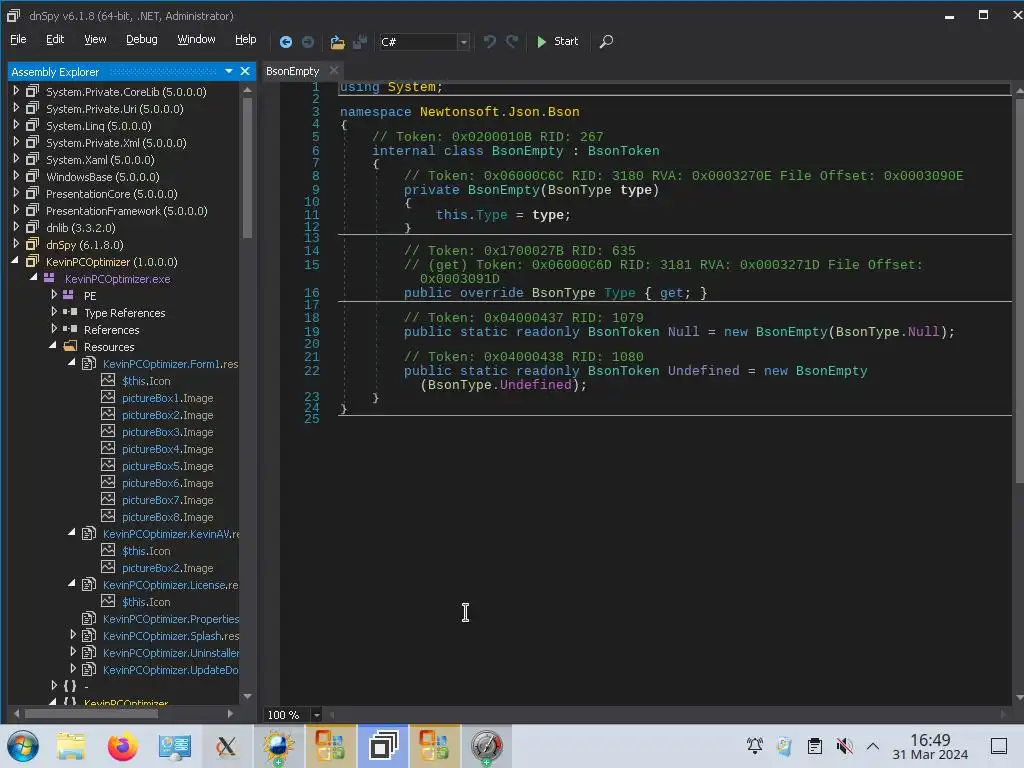Open Assembly Explorer panel options arrow
Viewport: 1024px width, 768px height.
click(x=229, y=71)
